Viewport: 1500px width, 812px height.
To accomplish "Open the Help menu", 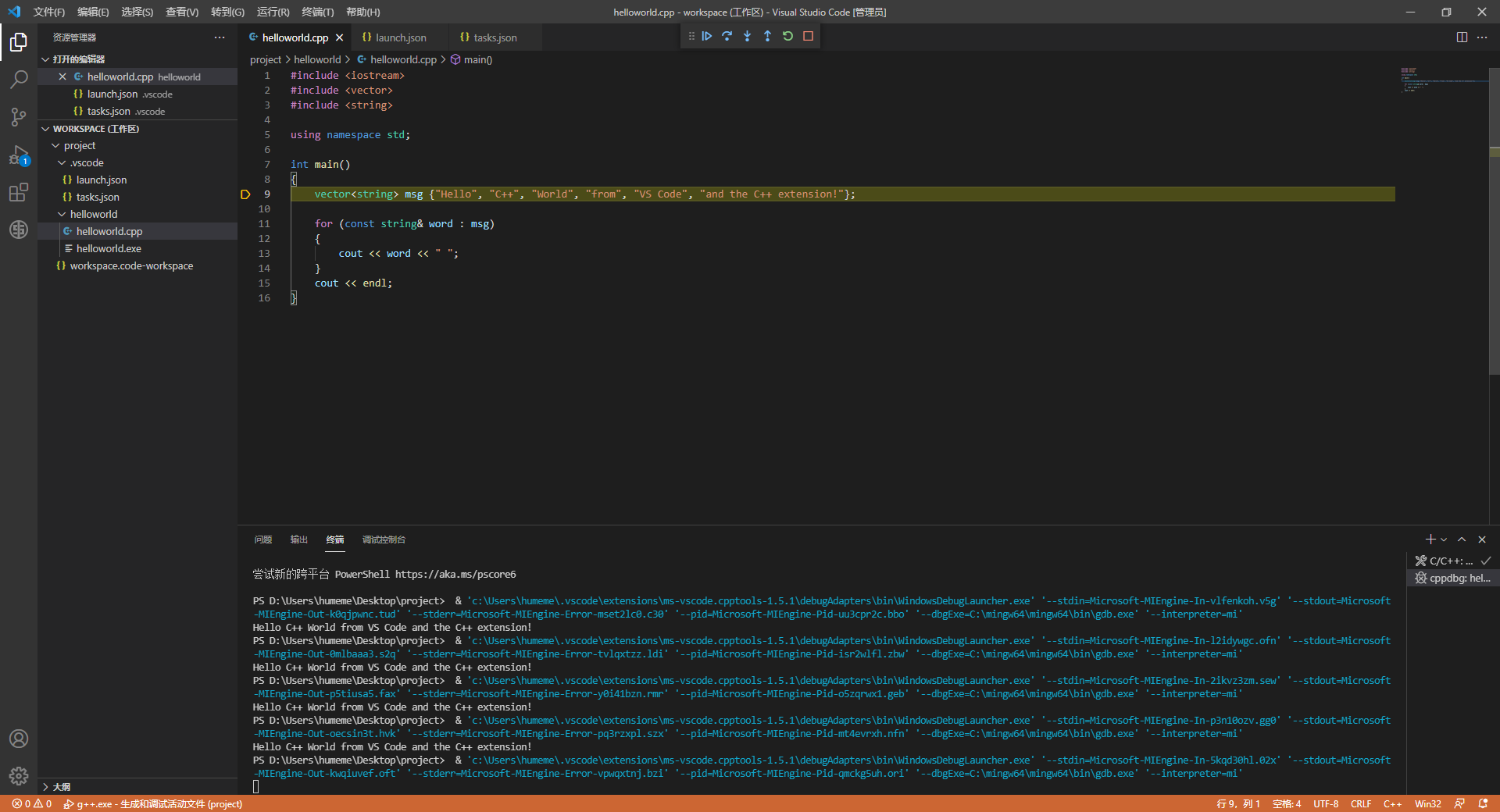I will [x=362, y=12].
